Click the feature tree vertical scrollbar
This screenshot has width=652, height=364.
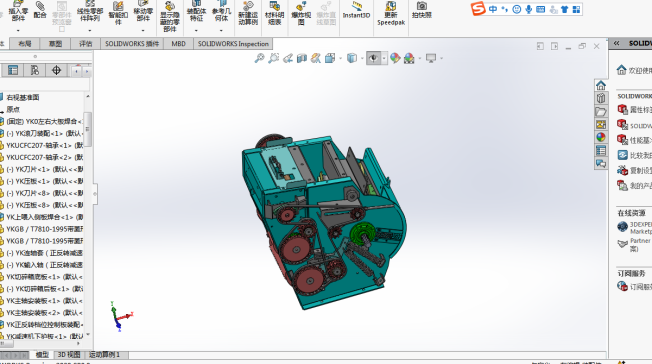88,130
